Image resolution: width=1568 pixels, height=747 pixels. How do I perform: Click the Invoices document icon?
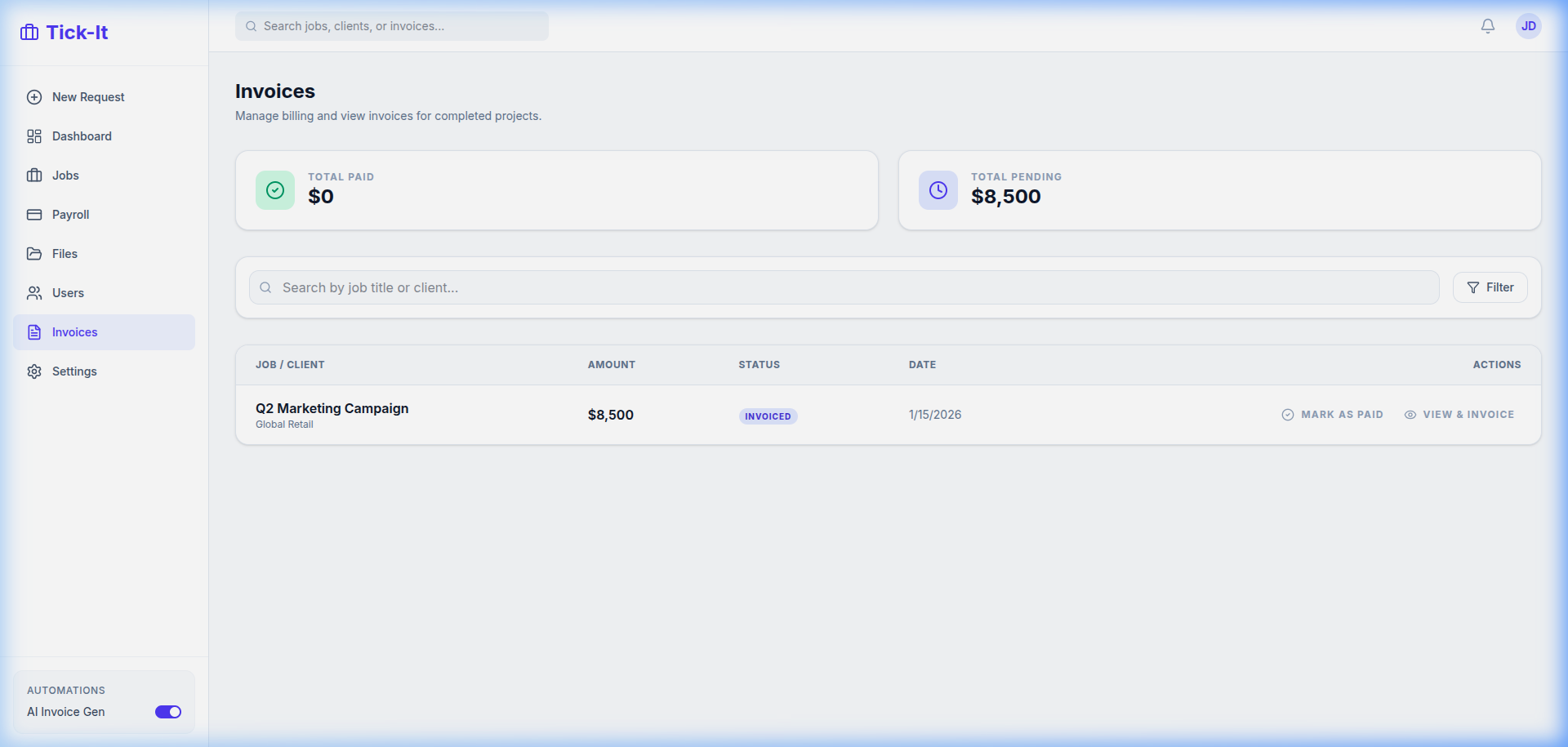[x=34, y=331]
